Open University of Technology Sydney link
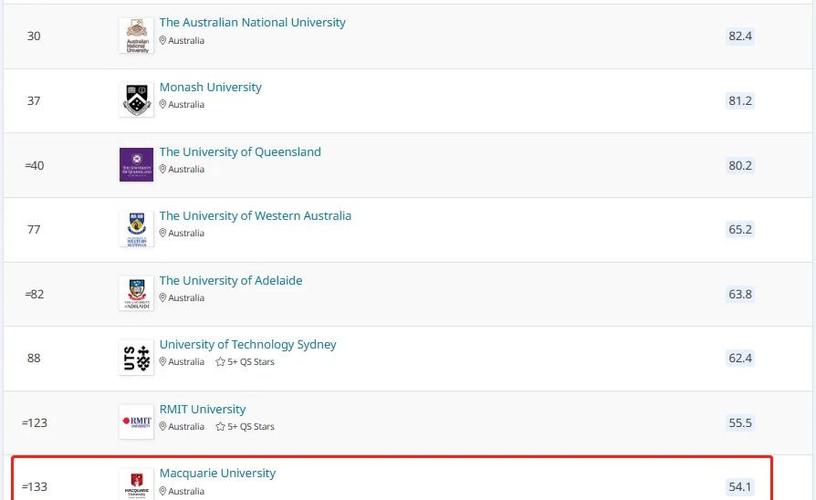This screenshot has height=500, width=816. click(248, 344)
